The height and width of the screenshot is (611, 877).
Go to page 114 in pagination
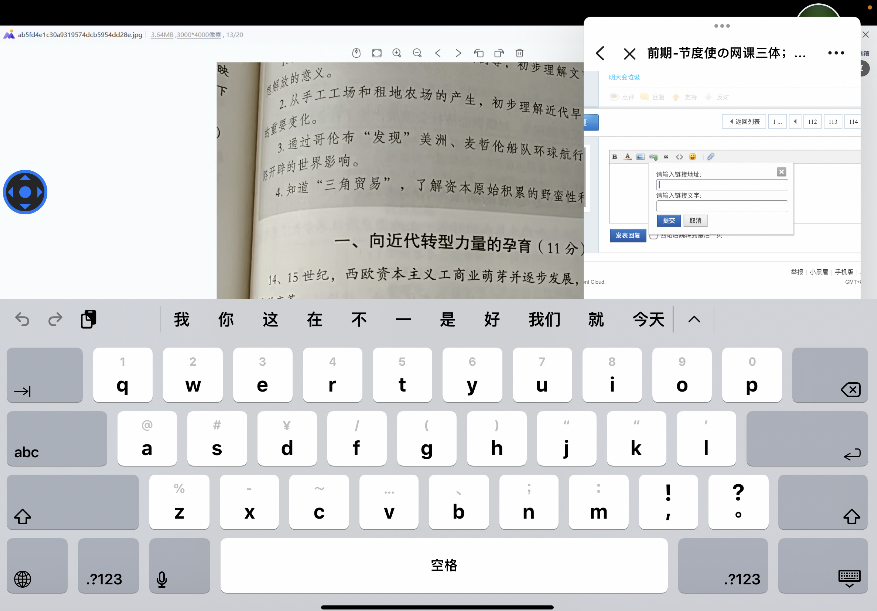[852, 121]
